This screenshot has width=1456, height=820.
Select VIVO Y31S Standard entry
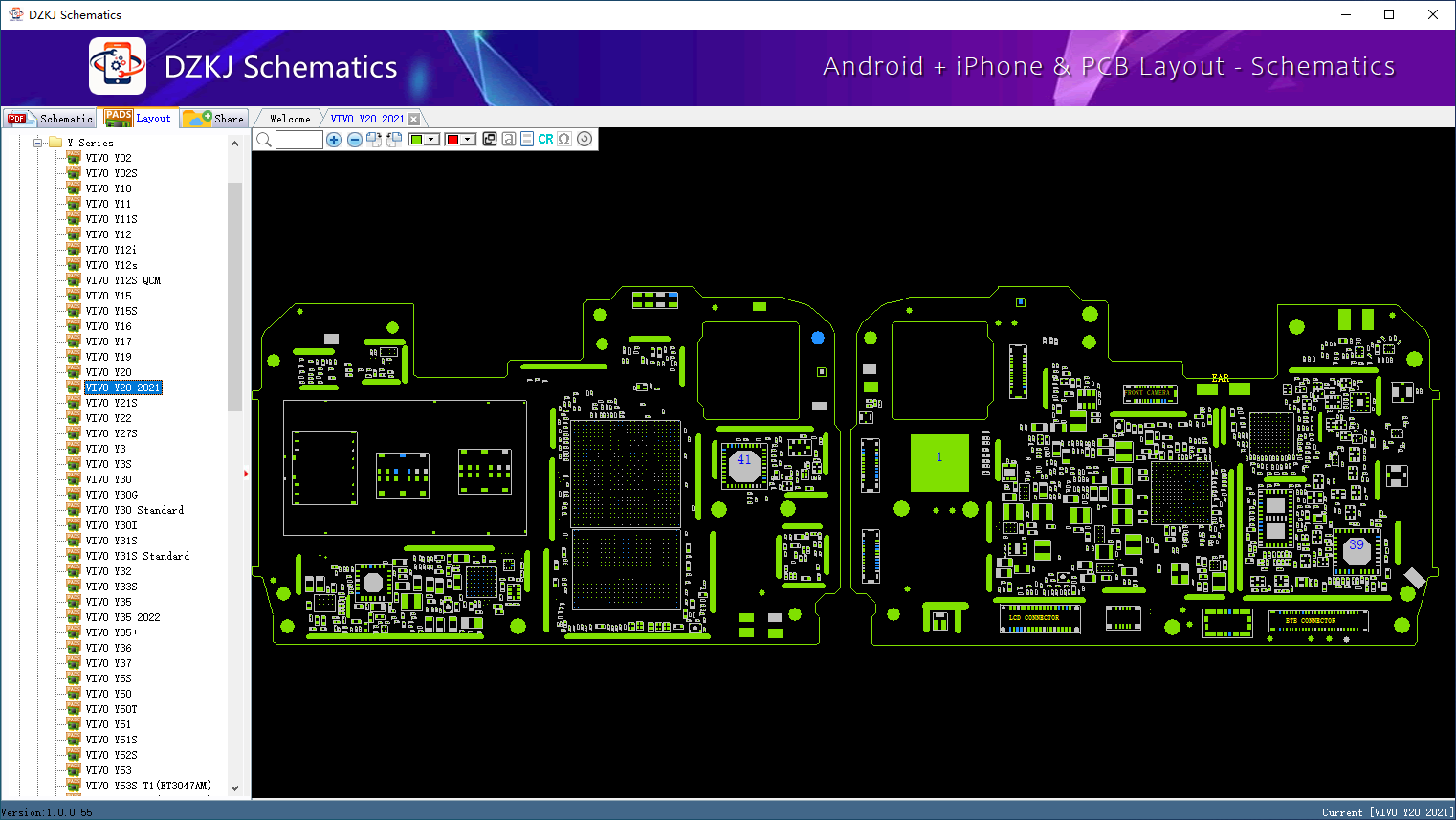pyautogui.click(x=138, y=556)
